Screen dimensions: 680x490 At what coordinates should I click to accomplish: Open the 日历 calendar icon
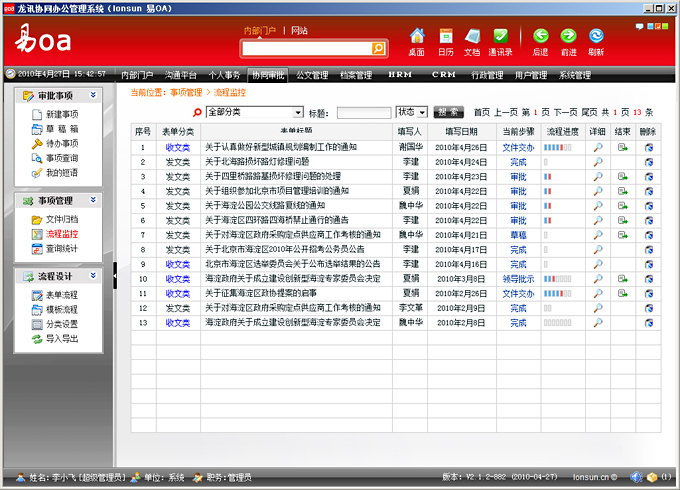tap(446, 42)
